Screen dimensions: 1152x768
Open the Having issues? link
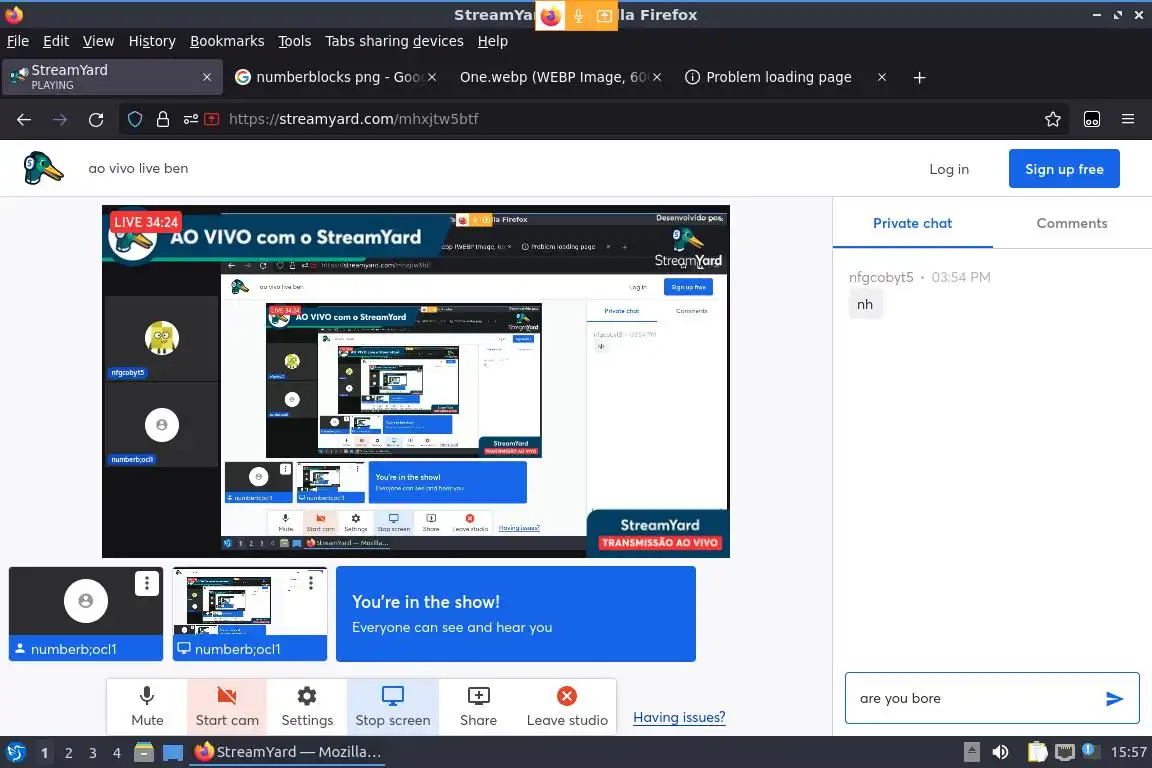(679, 717)
